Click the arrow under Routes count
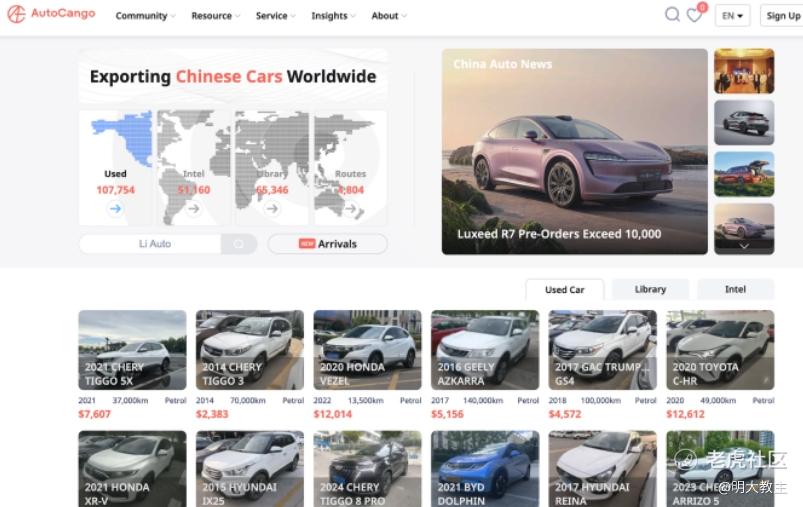The image size is (803, 507). (350, 208)
